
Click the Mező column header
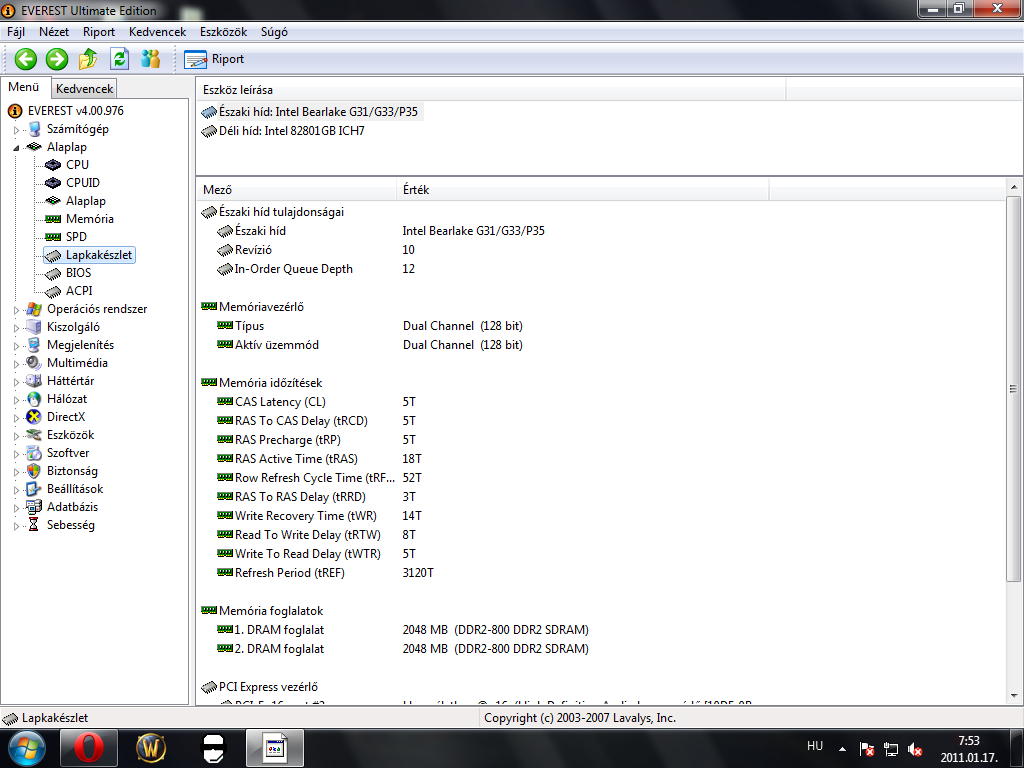[296, 190]
